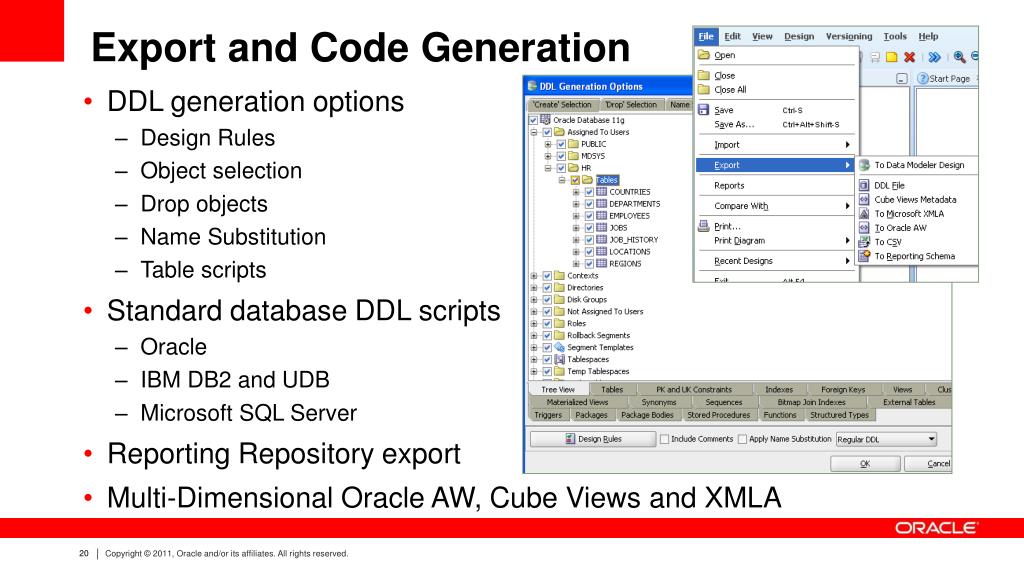The height and width of the screenshot is (576, 1024).
Task: Click the Save floppy disk icon
Action: pyautogui.click(x=703, y=110)
